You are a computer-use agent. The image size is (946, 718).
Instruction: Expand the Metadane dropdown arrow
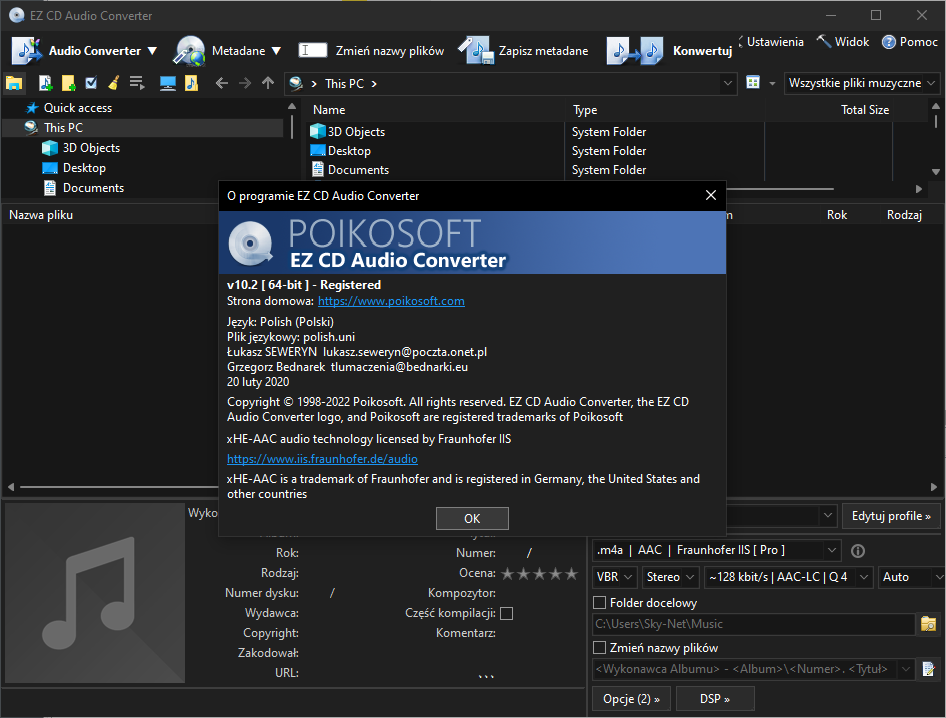point(276,51)
